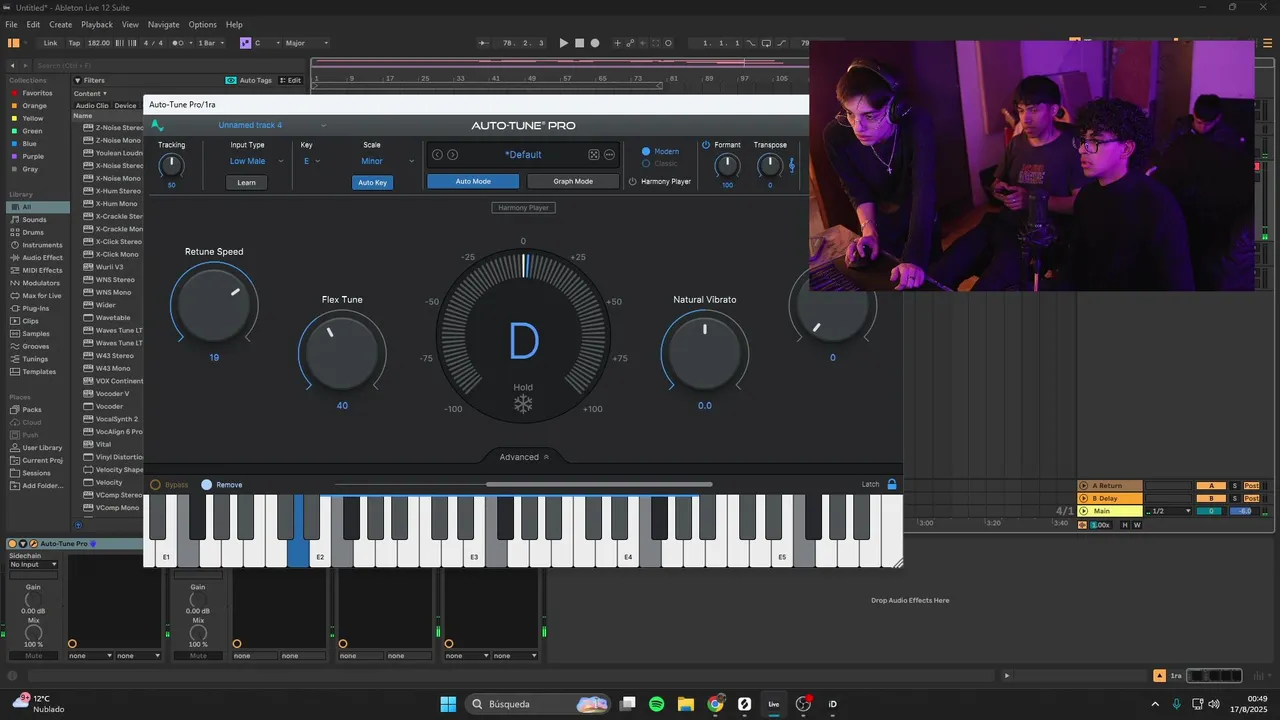This screenshot has height=720, width=1280.
Task: Click the A Return track name
Action: (1108, 486)
